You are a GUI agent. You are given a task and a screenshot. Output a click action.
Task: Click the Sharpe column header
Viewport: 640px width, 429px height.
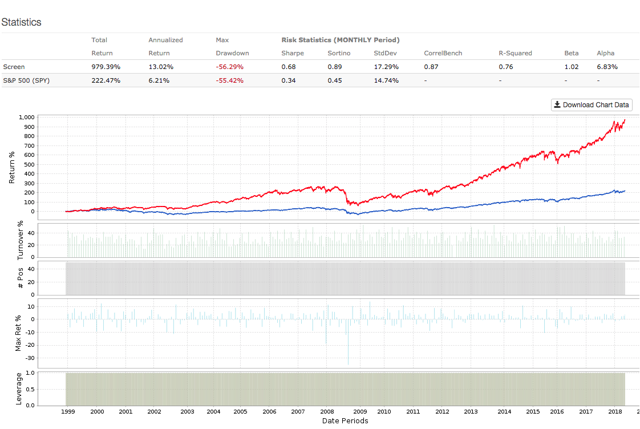point(293,53)
